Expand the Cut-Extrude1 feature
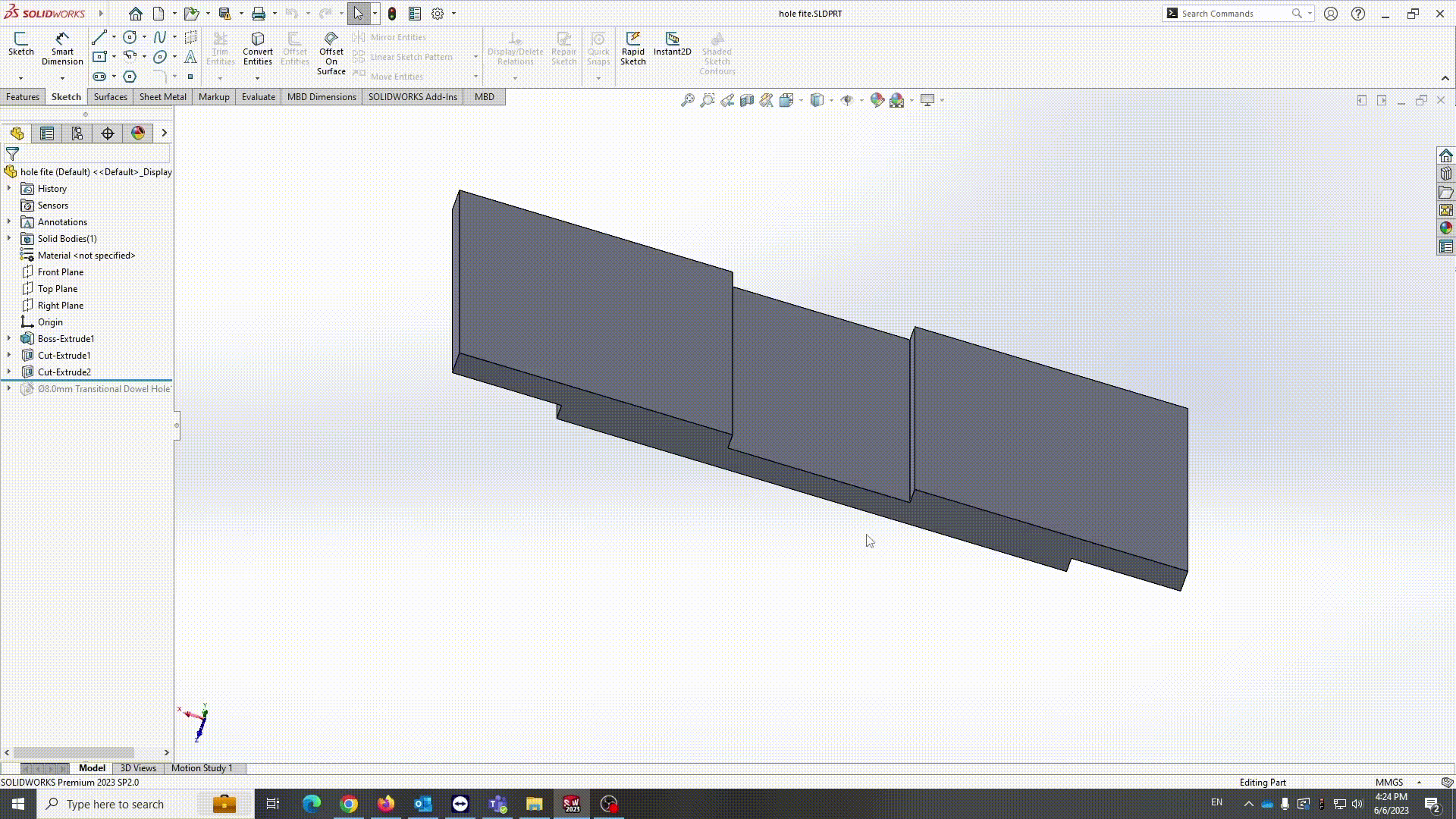Viewport: 1456px width, 819px height. 9,355
